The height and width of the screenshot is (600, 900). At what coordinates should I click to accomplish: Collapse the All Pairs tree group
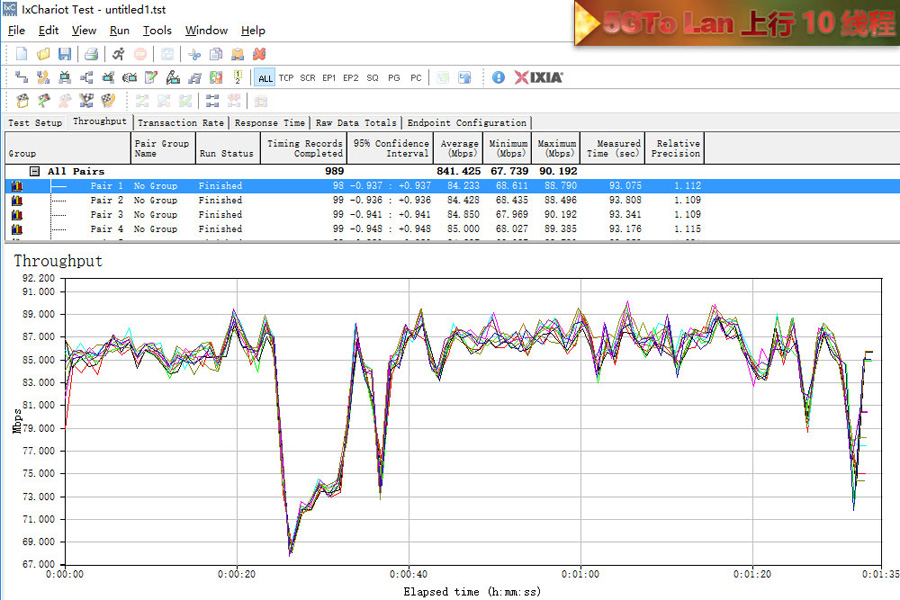(34, 172)
